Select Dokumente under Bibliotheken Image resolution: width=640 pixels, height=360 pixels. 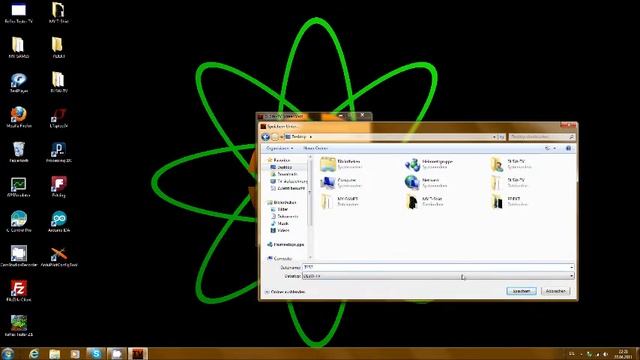284,216
